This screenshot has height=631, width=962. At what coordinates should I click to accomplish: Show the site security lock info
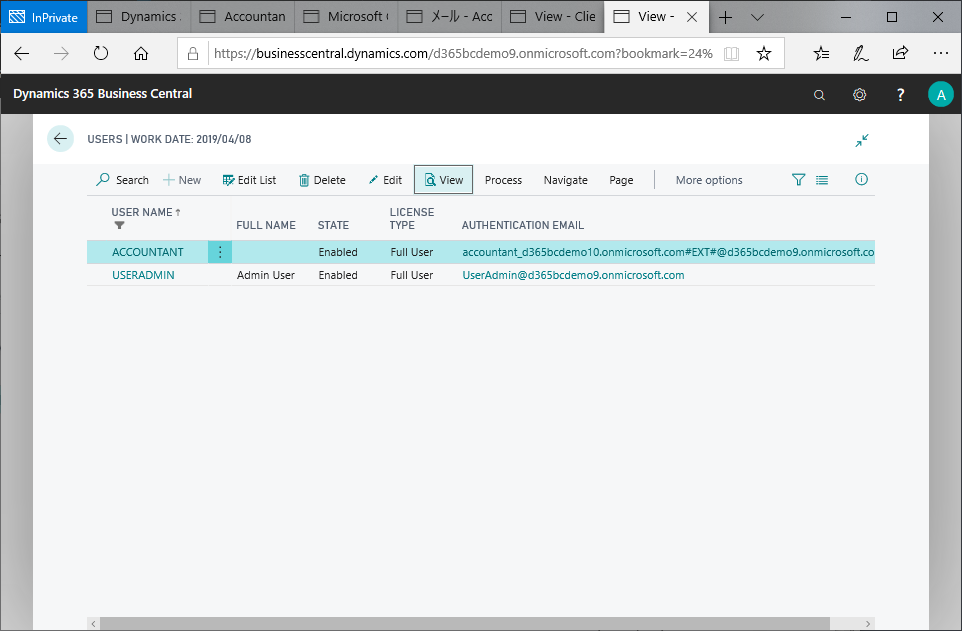pos(193,54)
